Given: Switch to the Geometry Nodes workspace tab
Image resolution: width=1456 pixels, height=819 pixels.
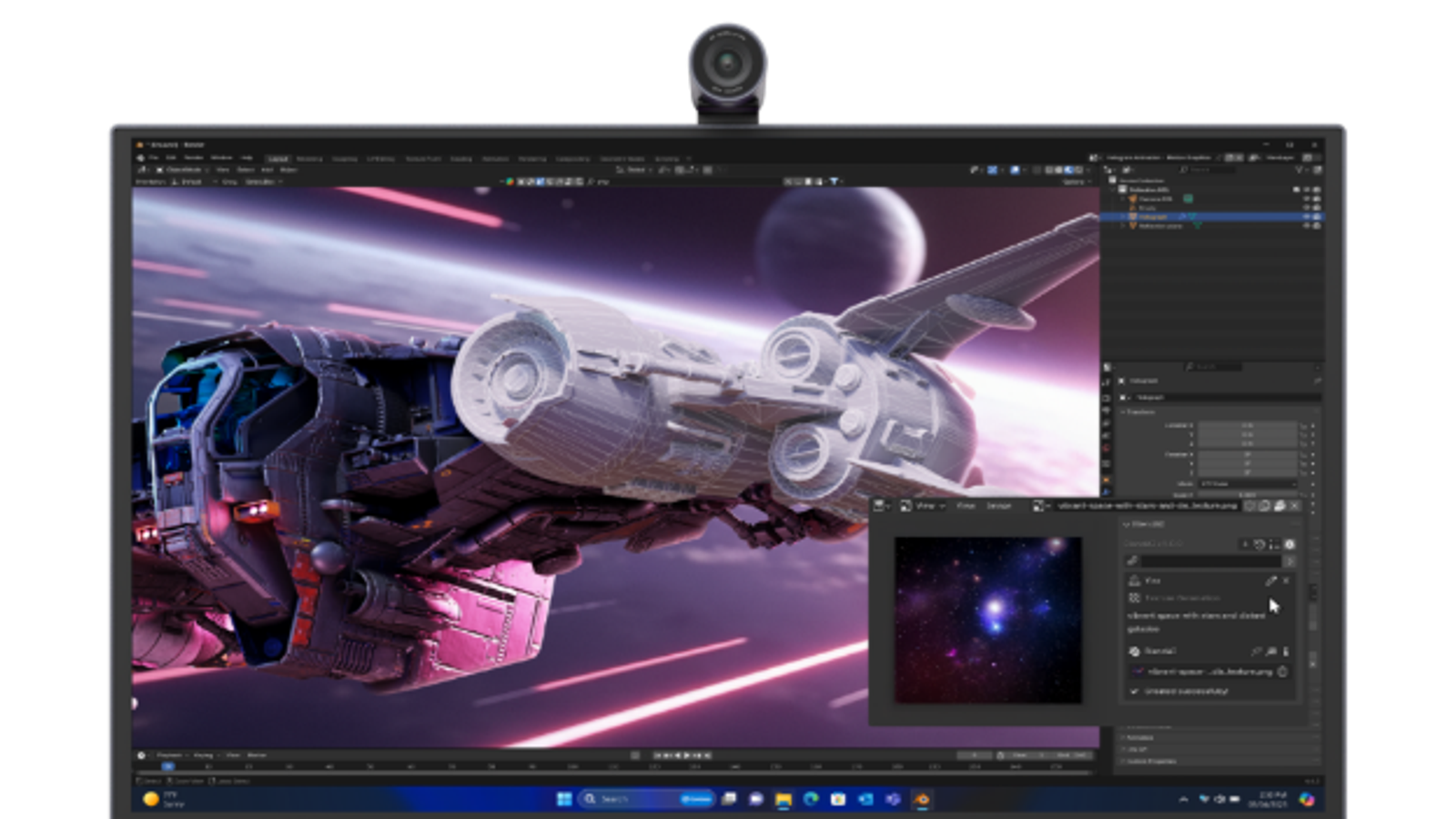Looking at the screenshot, I should (x=622, y=158).
